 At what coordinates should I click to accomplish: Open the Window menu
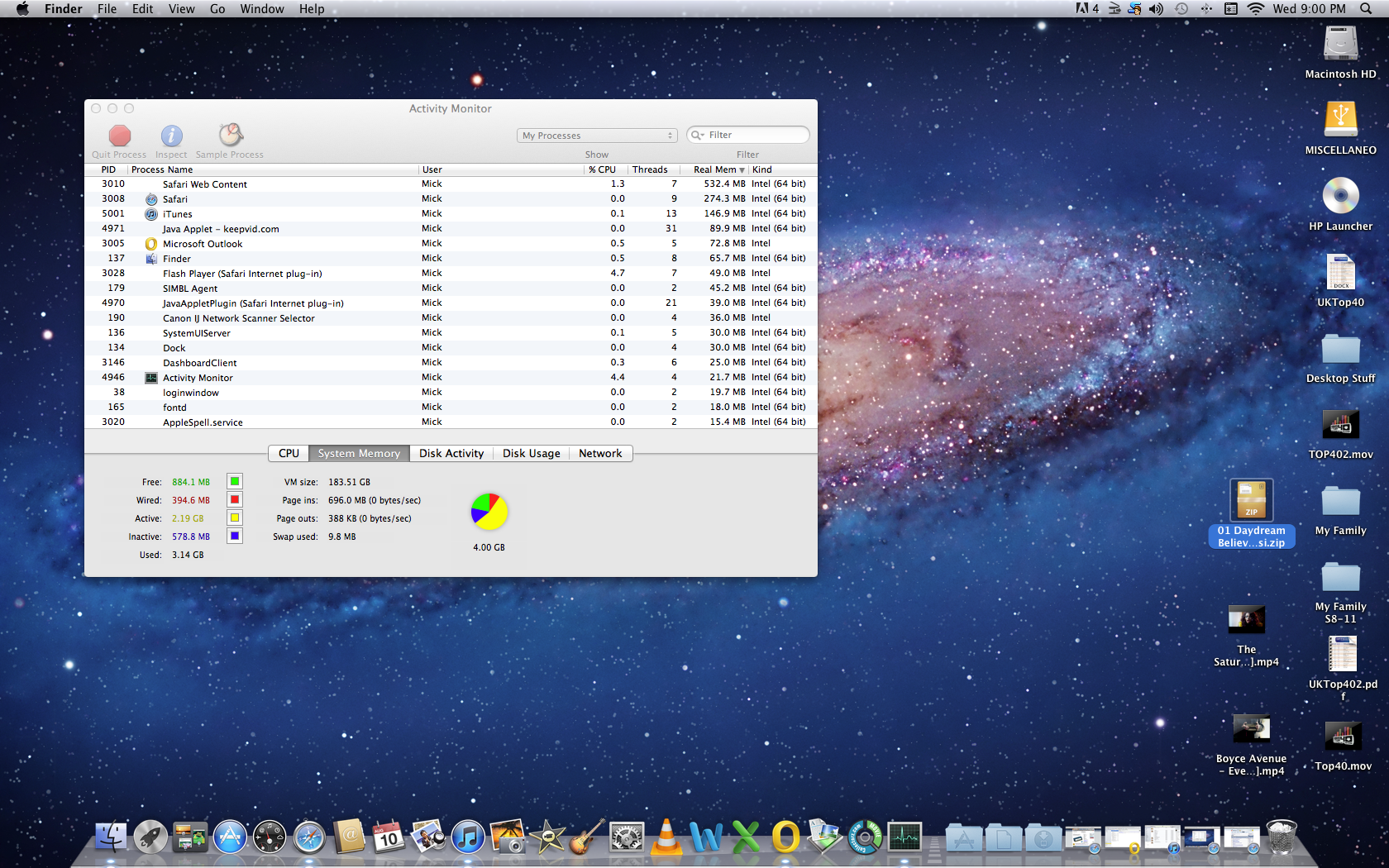click(x=261, y=9)
